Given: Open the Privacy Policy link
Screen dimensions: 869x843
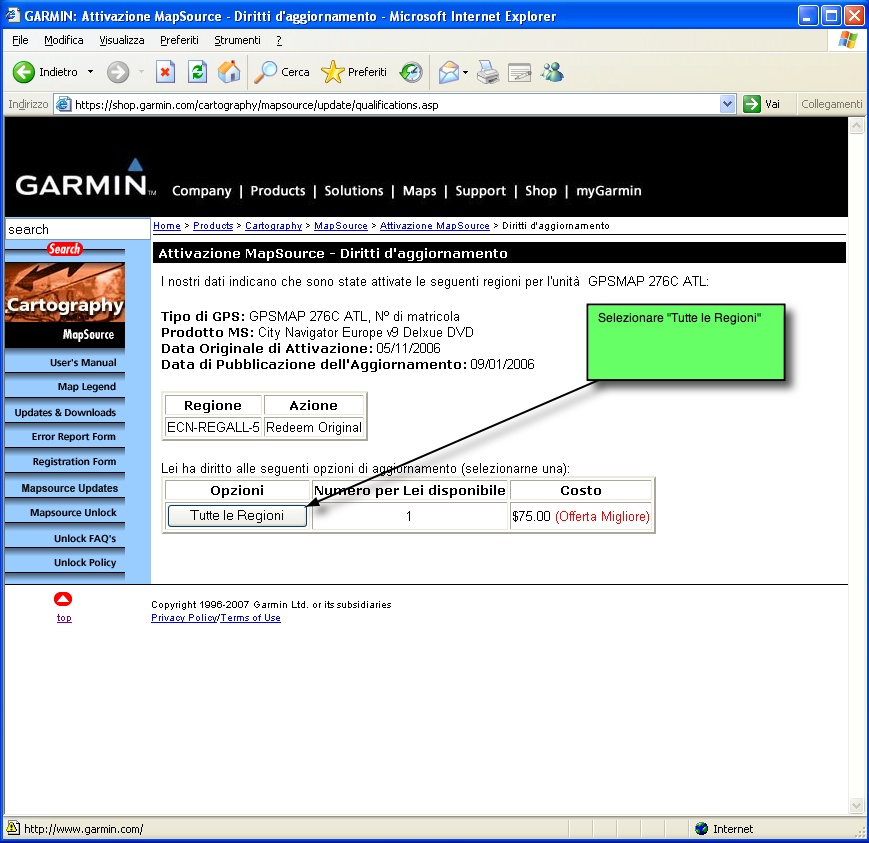Looking at the screenshot, I should (x=183, y=618).
